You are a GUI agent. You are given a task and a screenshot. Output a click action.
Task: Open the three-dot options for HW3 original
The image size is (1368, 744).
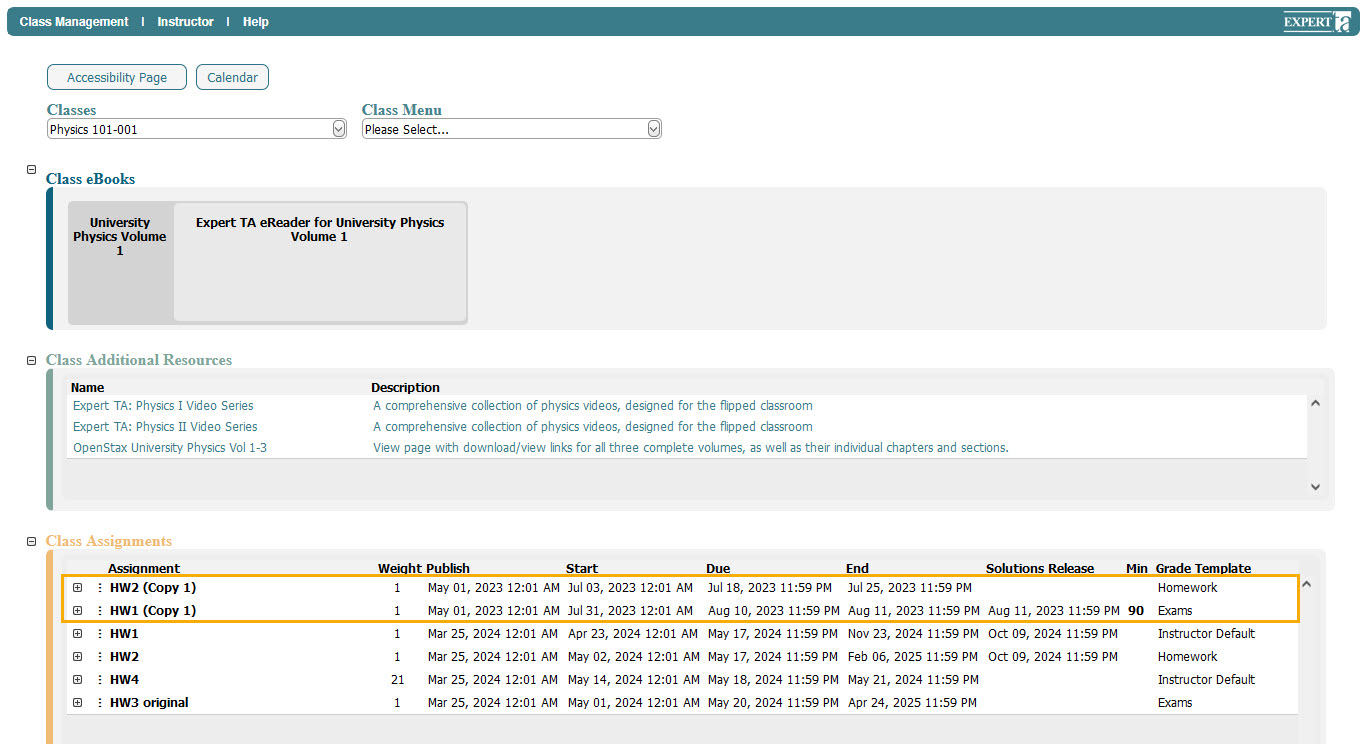coord(99,703)
